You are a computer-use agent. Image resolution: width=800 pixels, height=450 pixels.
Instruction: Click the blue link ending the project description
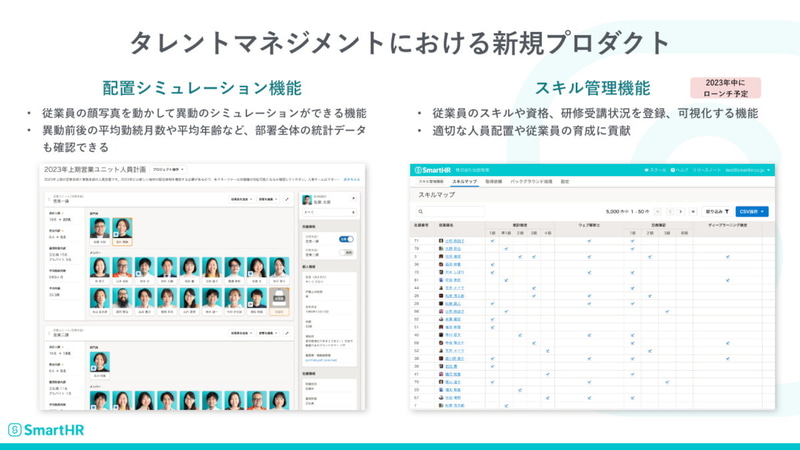(x=352, y=180)
